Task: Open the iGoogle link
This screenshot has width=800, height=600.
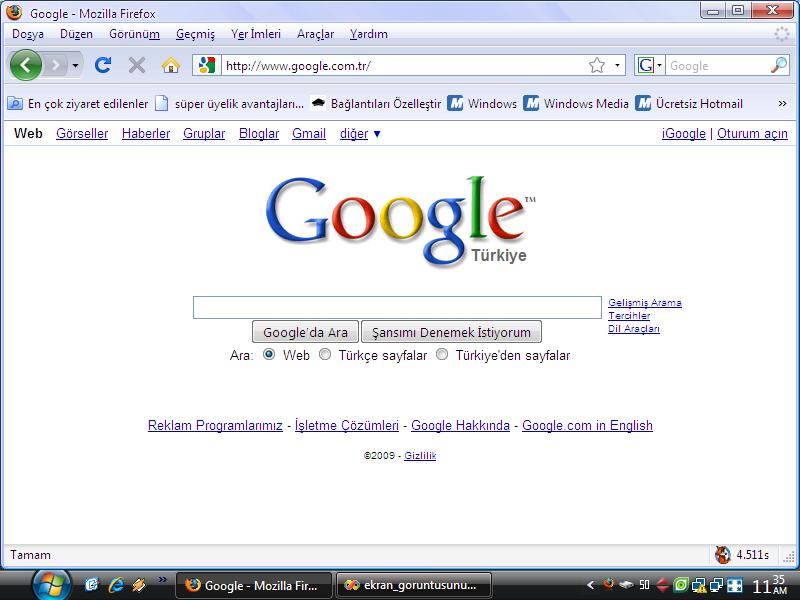Action: tap(684, 134)
